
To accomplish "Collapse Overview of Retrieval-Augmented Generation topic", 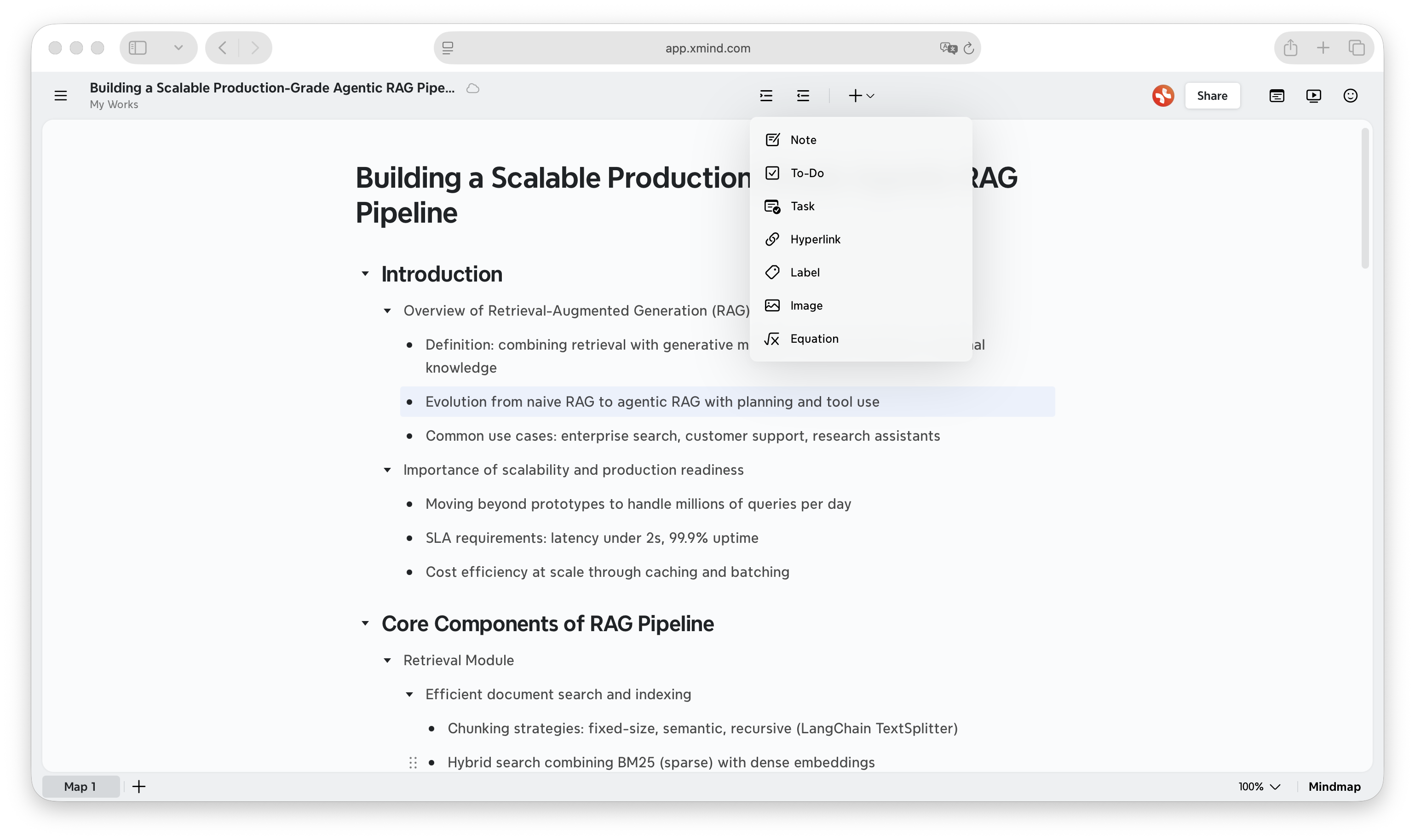I will (x=387, y=311).
